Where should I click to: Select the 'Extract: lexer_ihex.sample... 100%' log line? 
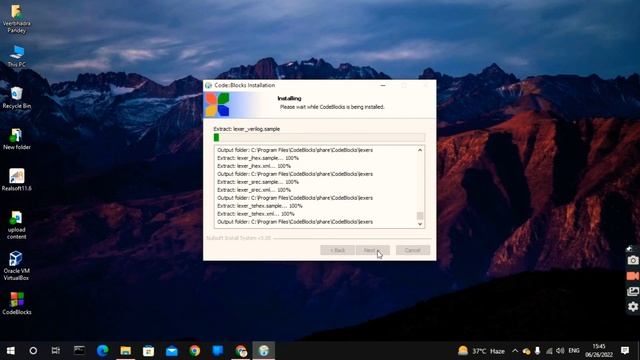(258, 158)
